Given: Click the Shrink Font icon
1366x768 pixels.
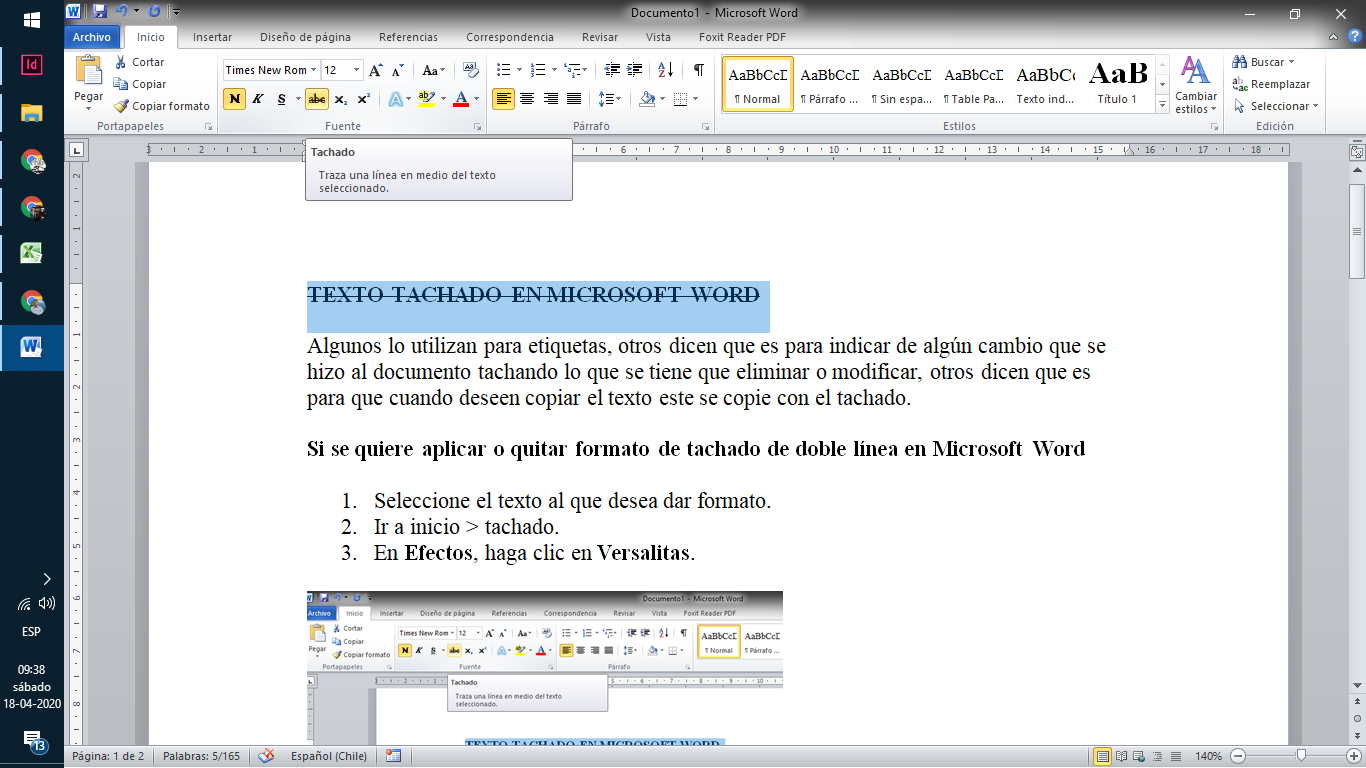Looking at the screenshot, I should [398, 70].
